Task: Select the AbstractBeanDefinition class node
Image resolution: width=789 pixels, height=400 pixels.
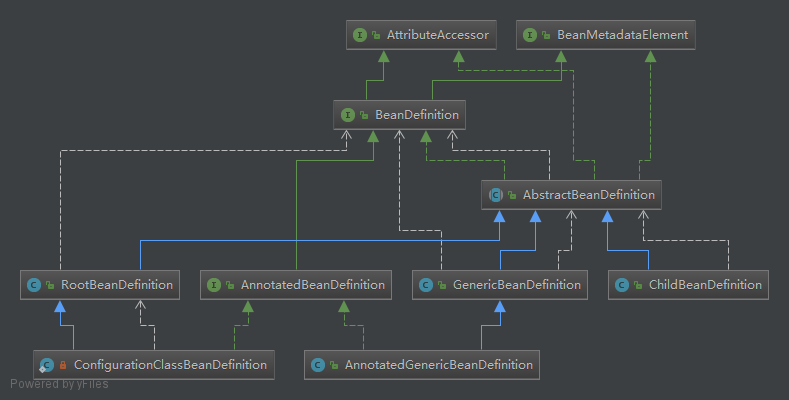Action: pos(571,195)
